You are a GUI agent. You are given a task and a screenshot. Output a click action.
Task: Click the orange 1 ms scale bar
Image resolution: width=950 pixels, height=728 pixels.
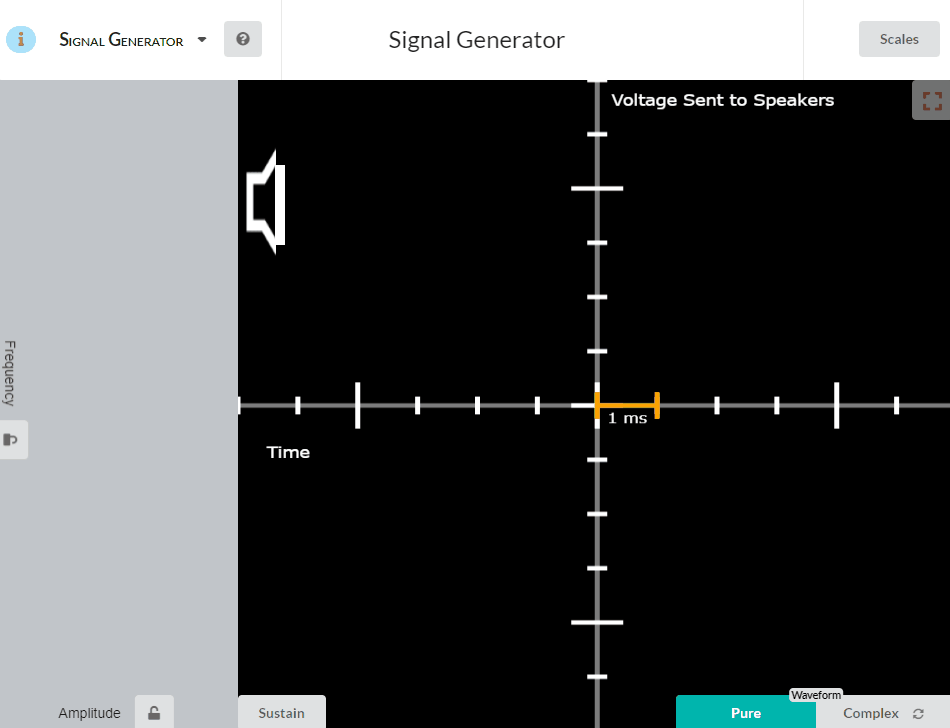[x=627, y=405]
